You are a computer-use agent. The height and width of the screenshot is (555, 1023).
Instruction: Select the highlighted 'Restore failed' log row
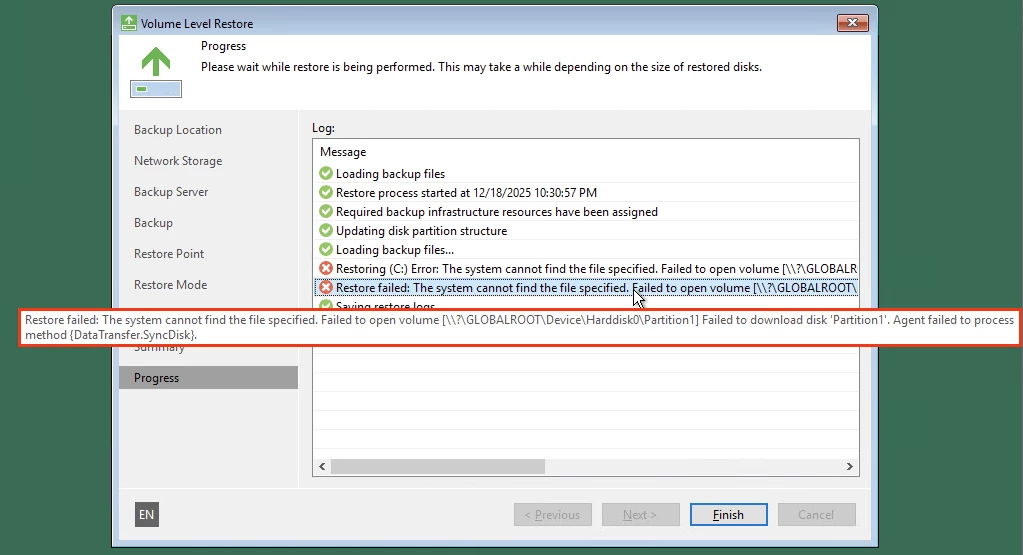(586, 287)
